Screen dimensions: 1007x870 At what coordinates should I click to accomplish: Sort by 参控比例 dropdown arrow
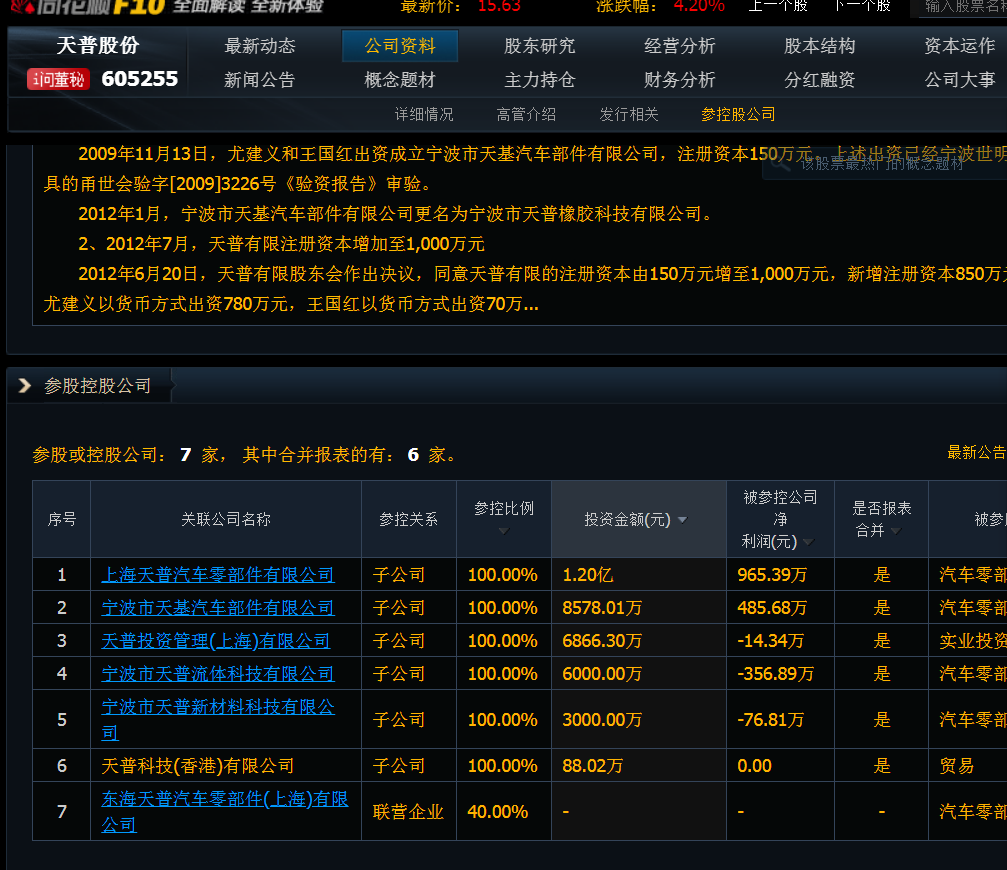504,531
